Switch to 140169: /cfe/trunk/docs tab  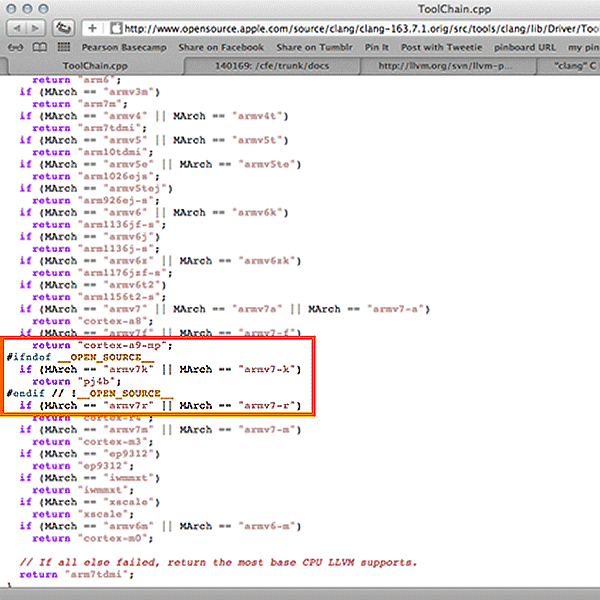click(272, 66)
